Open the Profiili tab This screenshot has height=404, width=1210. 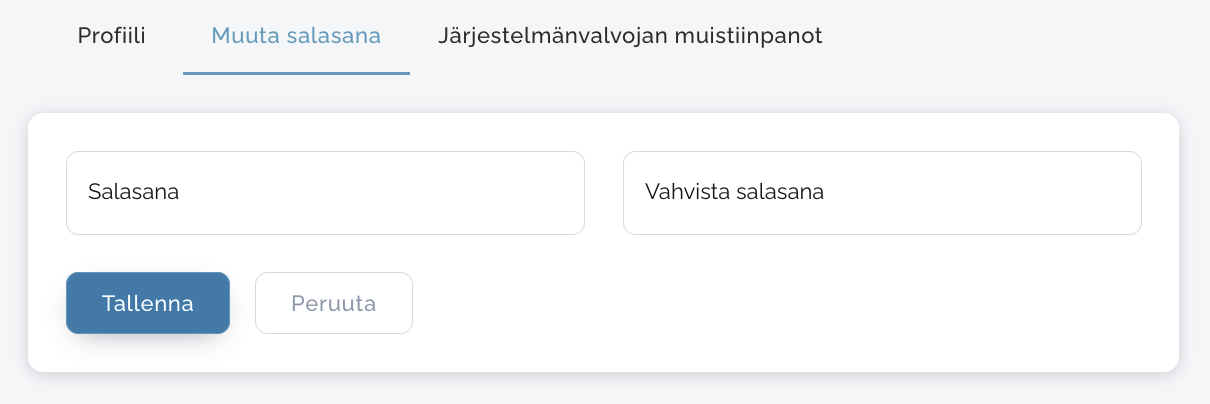(x=112, y=37)
